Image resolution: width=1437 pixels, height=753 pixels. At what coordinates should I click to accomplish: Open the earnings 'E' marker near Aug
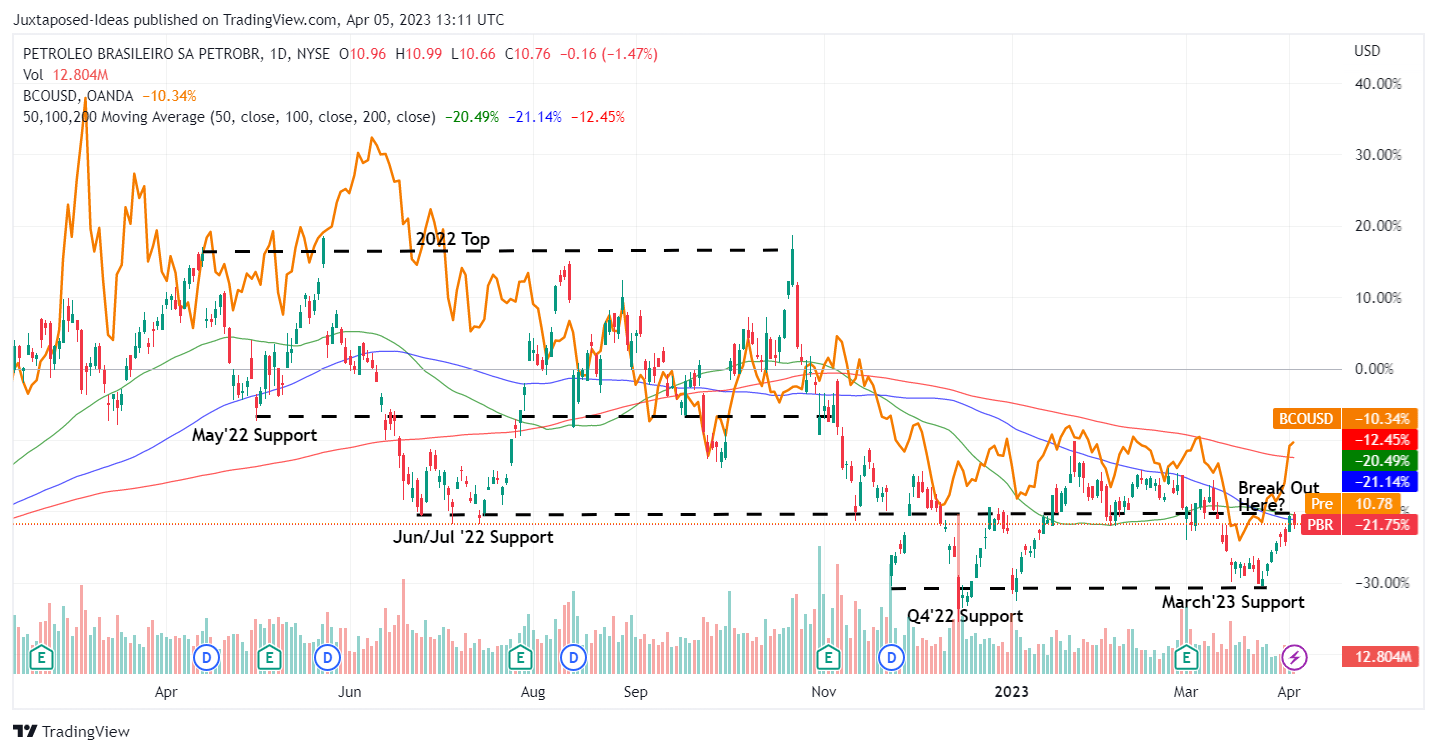[519, 657]
